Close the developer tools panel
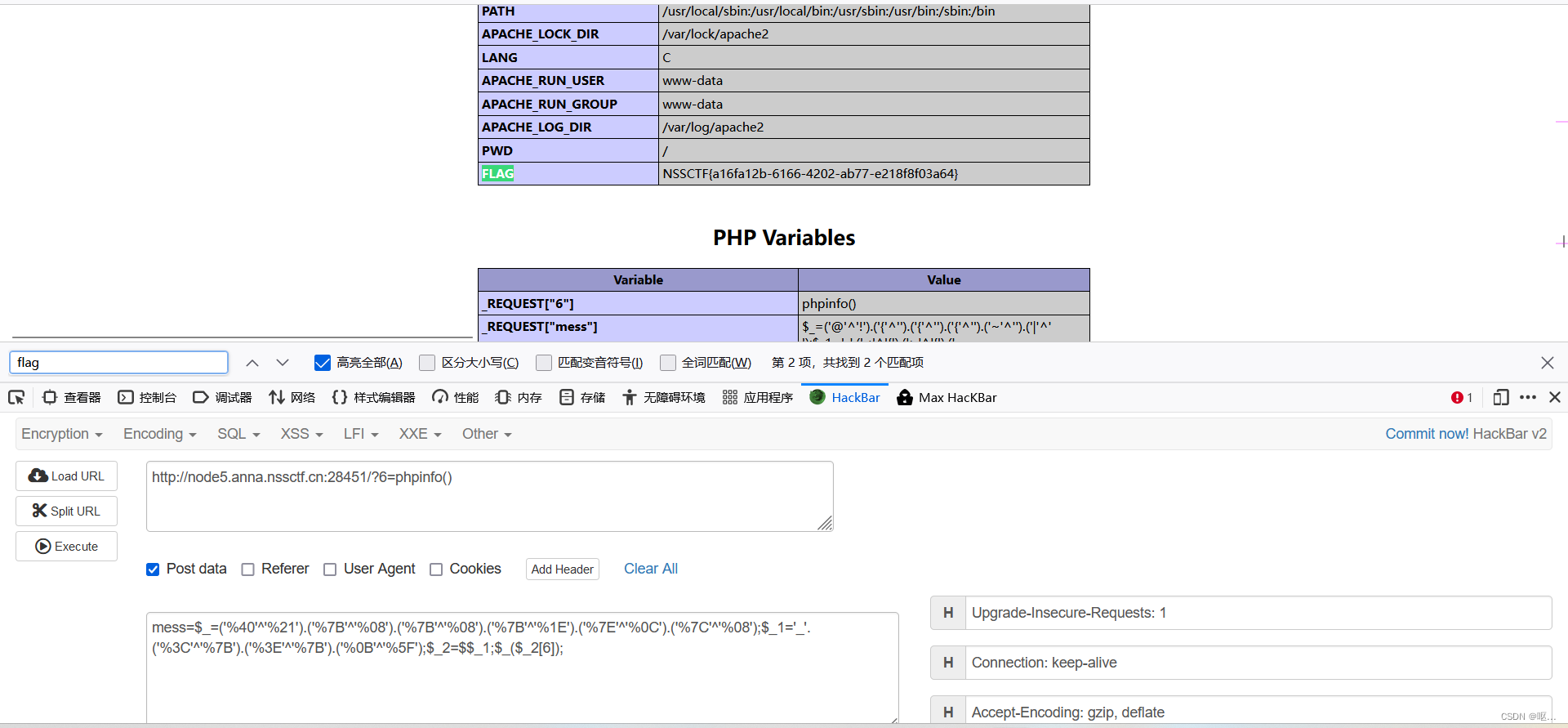The image size is (1568, 728). [x=1555, y=397]
